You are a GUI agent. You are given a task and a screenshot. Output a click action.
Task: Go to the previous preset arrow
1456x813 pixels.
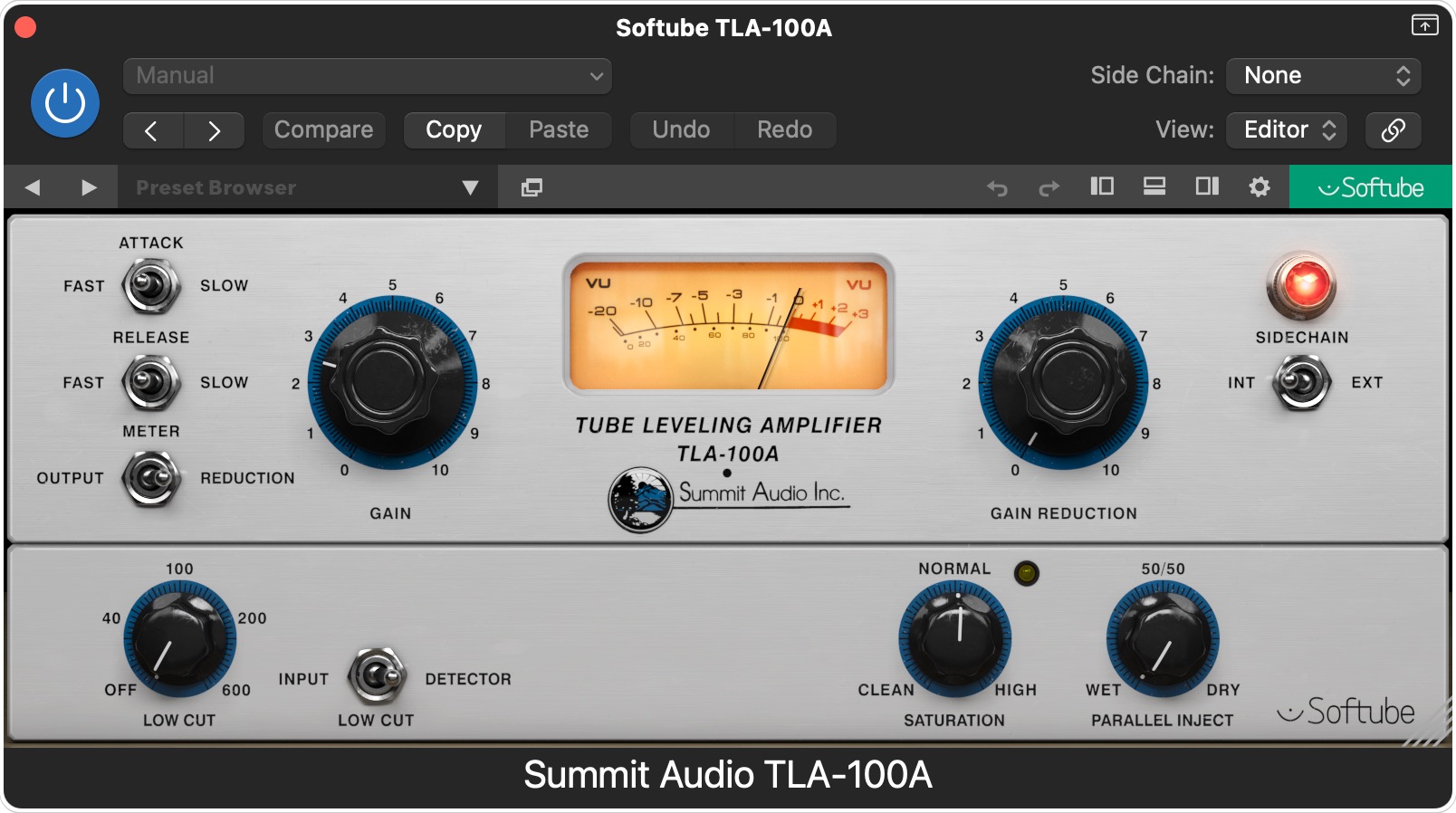(153, 130)
